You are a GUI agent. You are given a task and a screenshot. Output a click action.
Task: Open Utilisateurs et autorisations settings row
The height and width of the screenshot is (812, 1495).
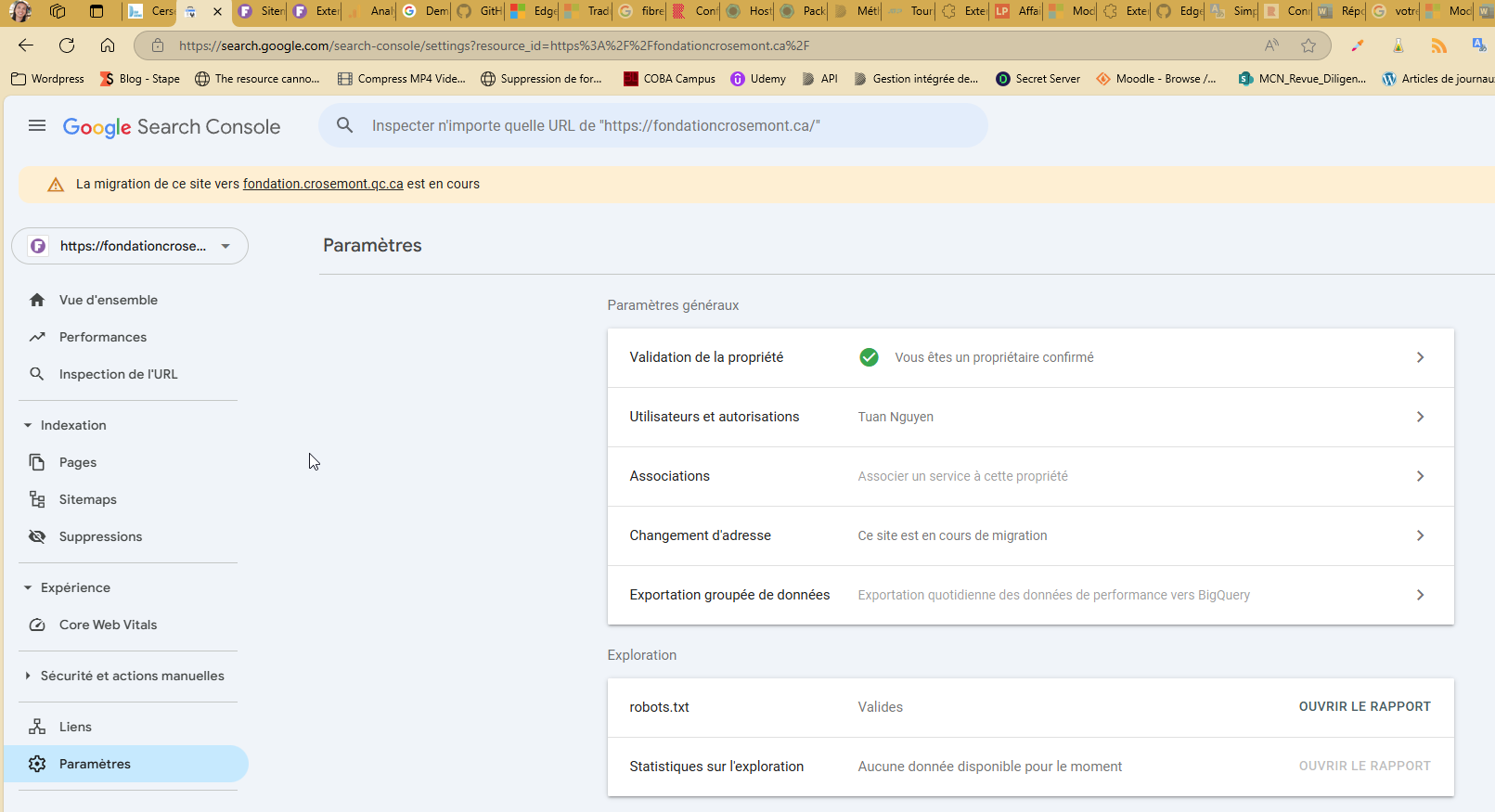[x=1030, y=417]
